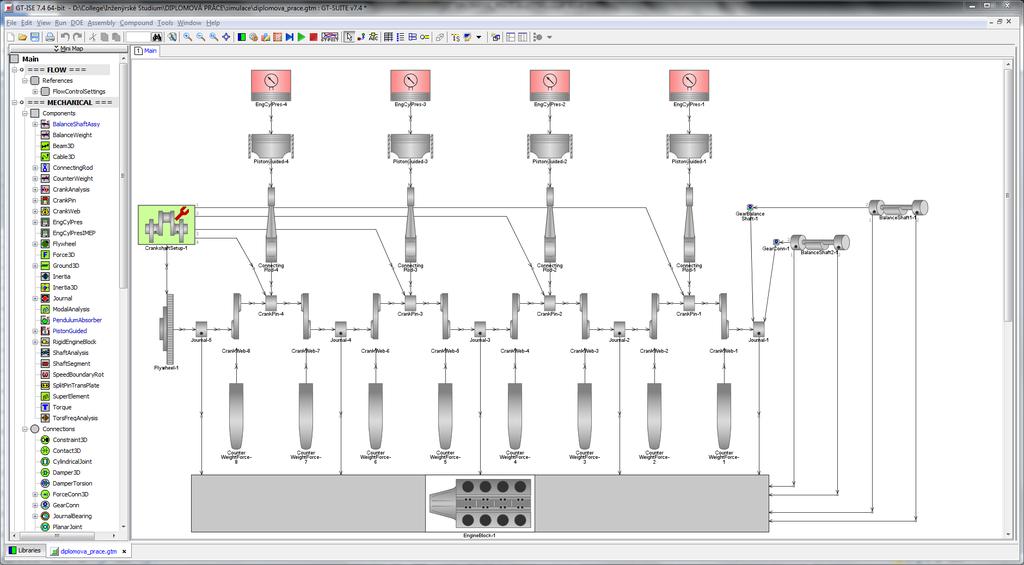Click the green Run simulation play icon
This screenshot has height=565, width=1024.
coord(301,37)
